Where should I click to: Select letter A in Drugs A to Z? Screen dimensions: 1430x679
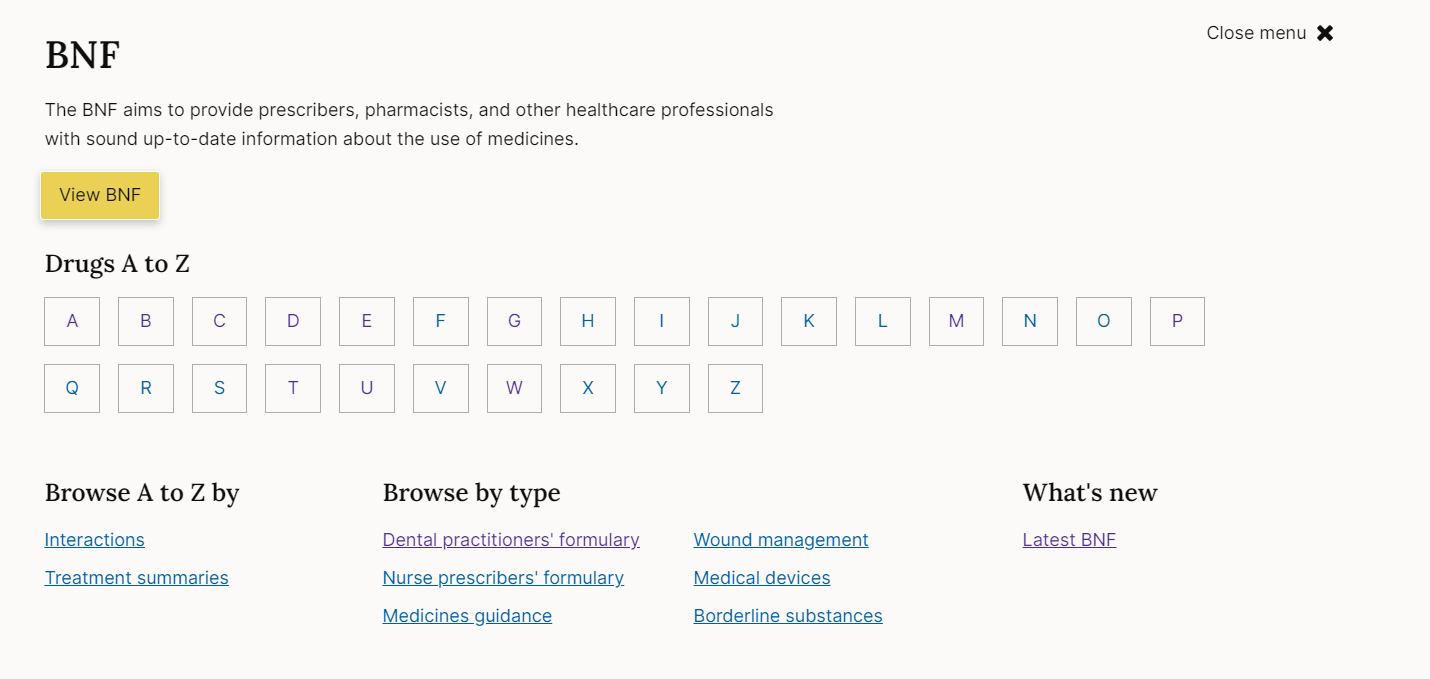72,321
